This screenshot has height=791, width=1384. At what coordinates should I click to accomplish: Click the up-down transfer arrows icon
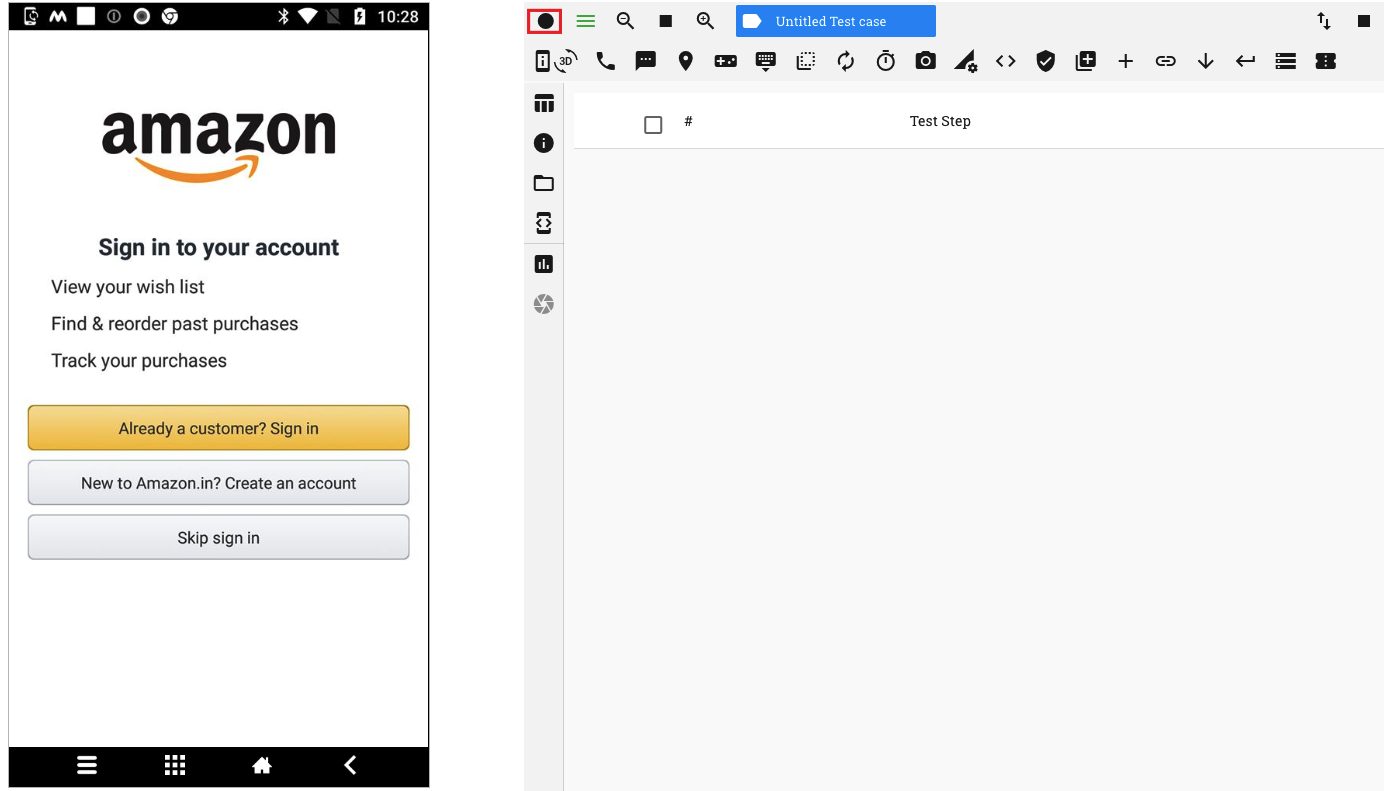click(1324, 21)
